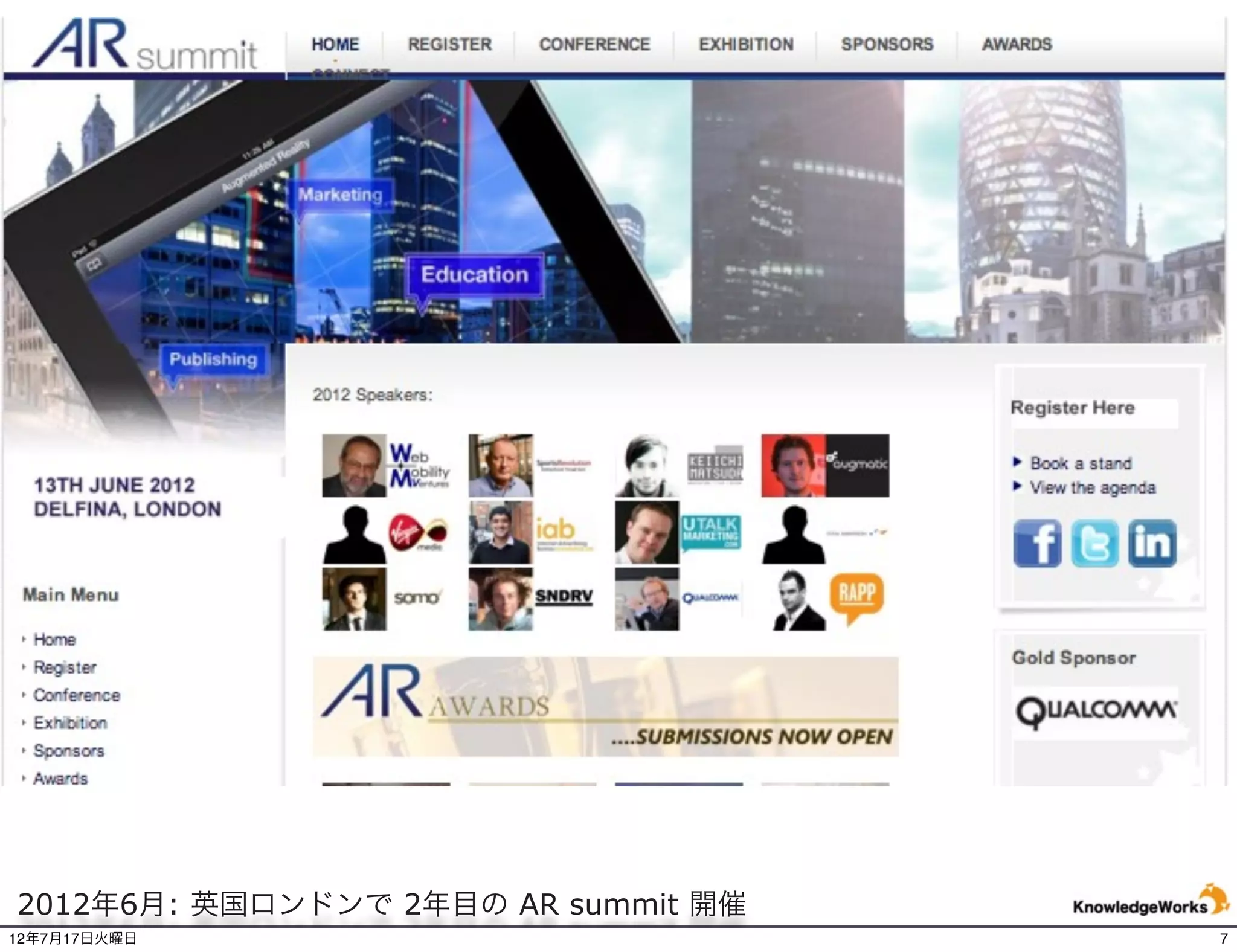Open the CONFERENCE navigation tab
The width and height of the screenshot is (1237, 952).
[x=594, y=45]
